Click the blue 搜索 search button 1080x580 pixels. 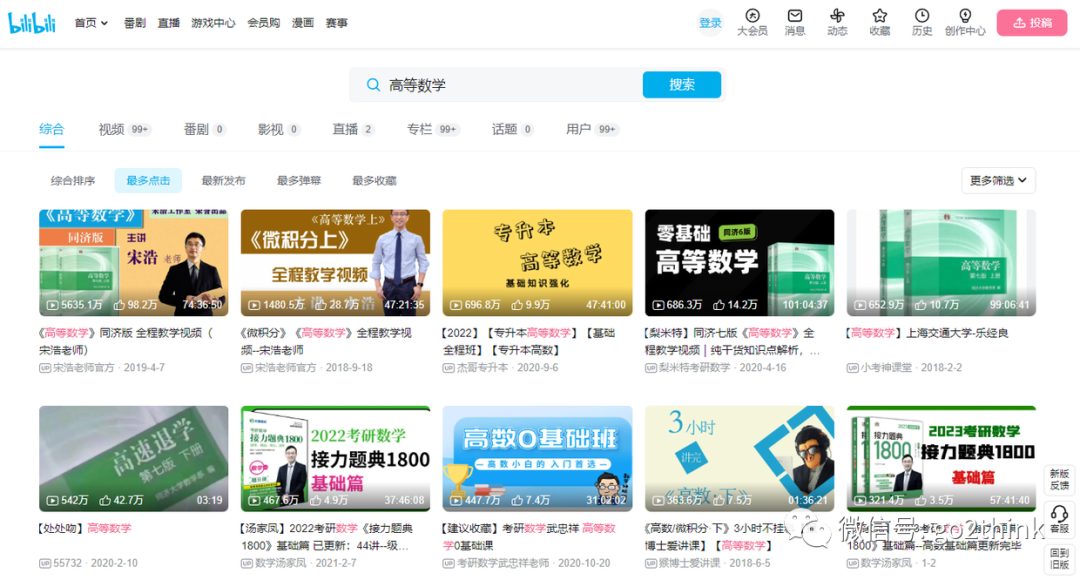pyautogui.click(x=681, y=86)
